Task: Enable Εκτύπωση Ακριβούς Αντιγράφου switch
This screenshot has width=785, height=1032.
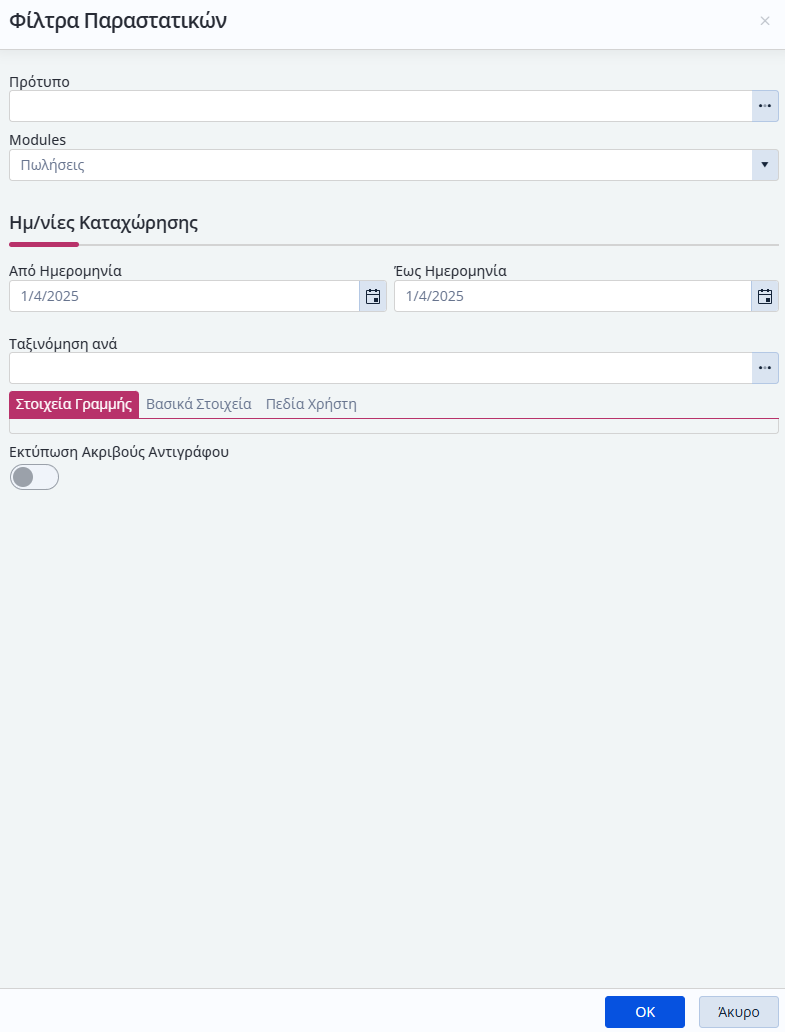Action: click(34, 477)
